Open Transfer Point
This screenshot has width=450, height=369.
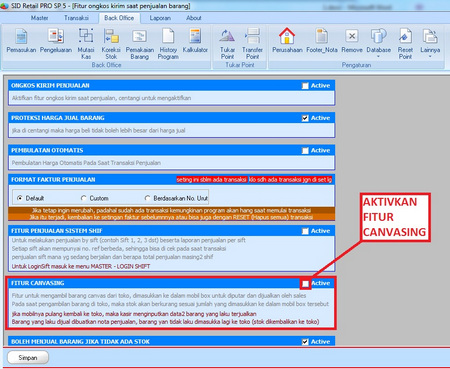252,44
